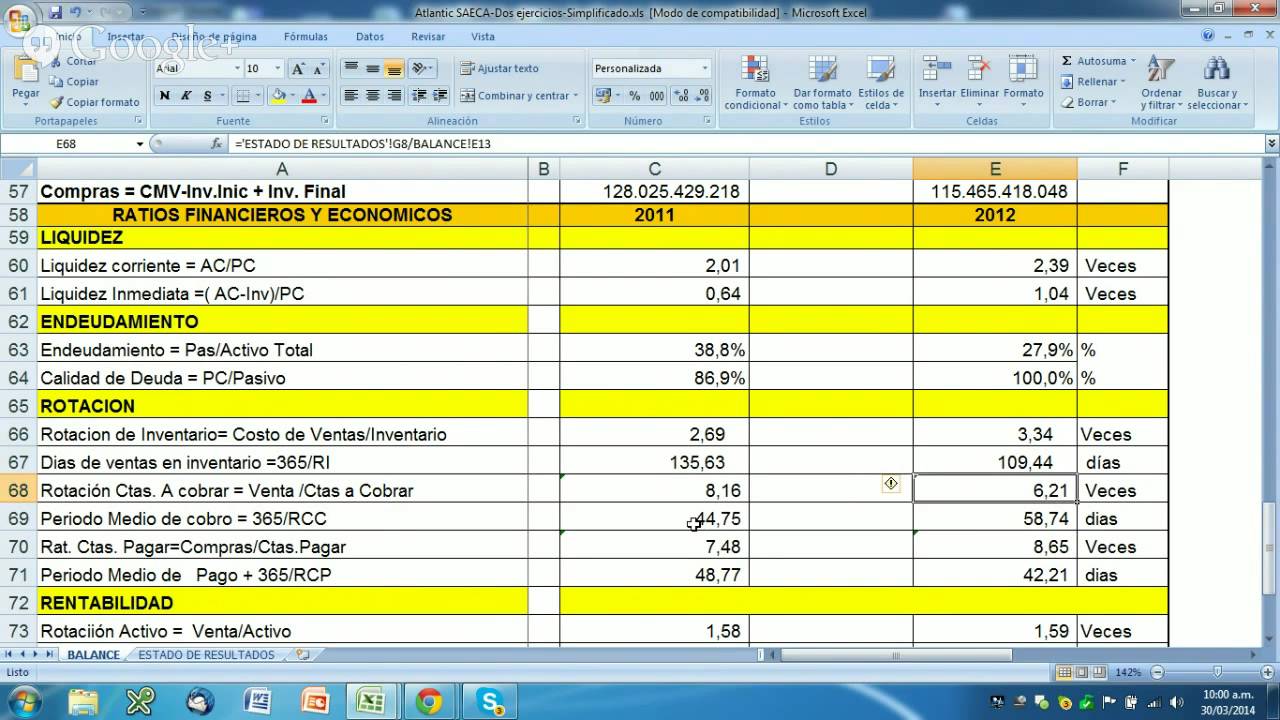This screenshot has width=1280, height=720.
Task: Toggle italic K formatting
Action: [x=186, y=96]
